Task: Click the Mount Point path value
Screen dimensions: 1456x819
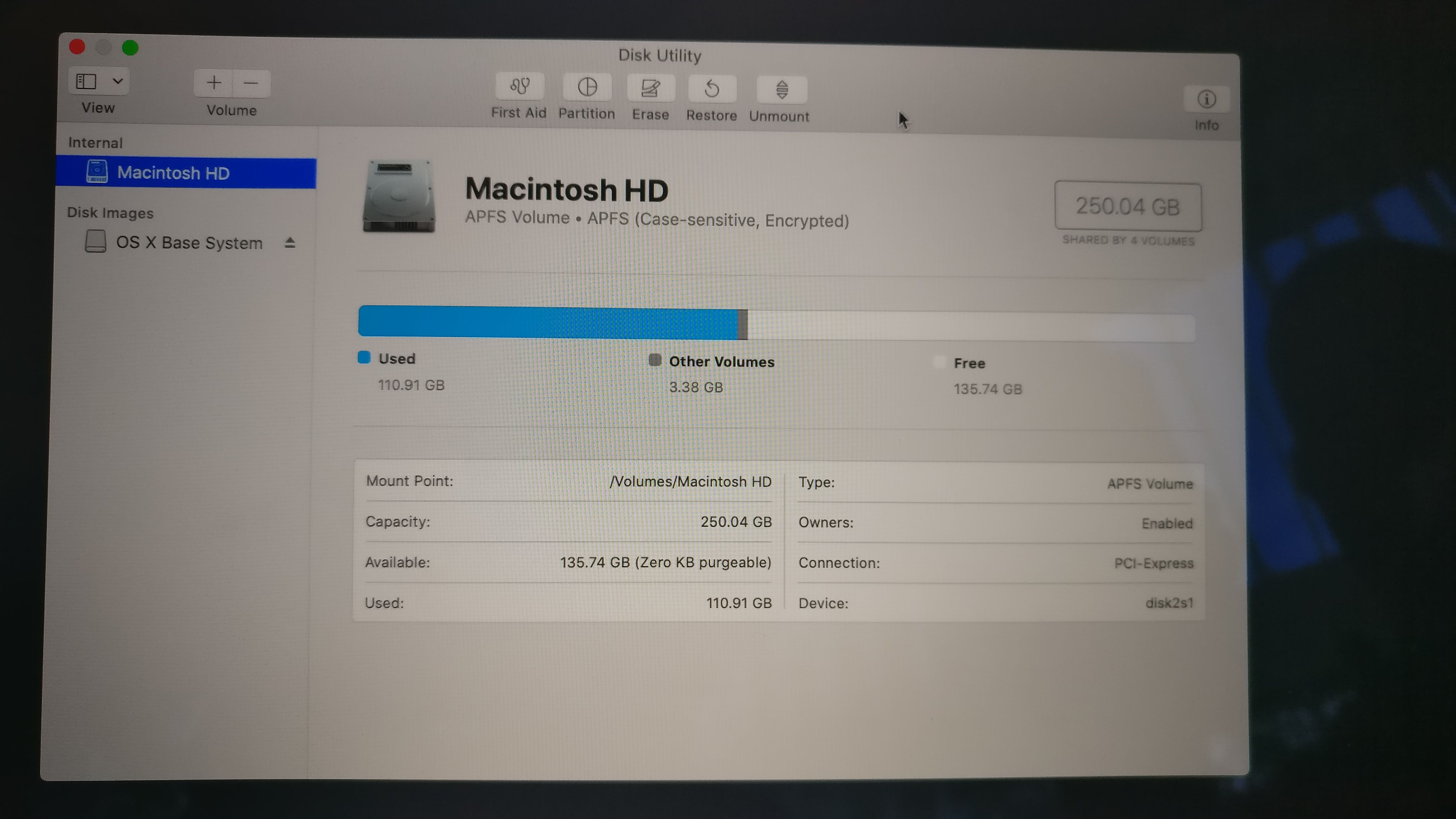Action: coord(690,482)
